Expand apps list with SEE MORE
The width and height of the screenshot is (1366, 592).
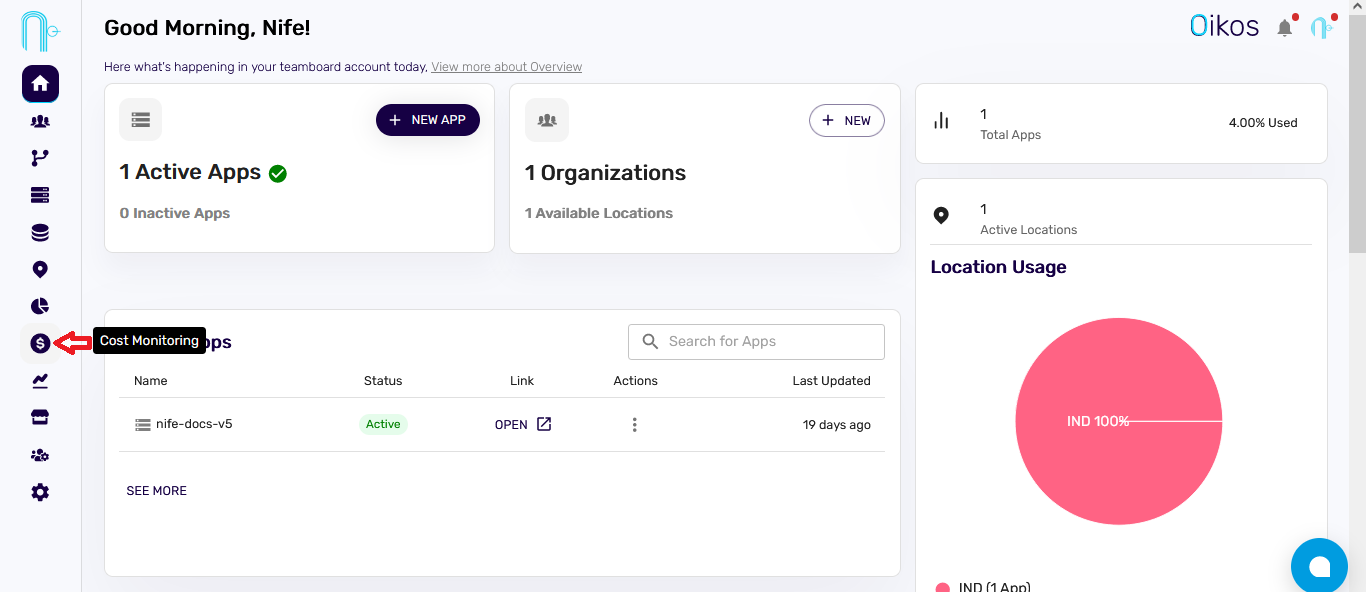pyautogui.click(x=156, y=490)
